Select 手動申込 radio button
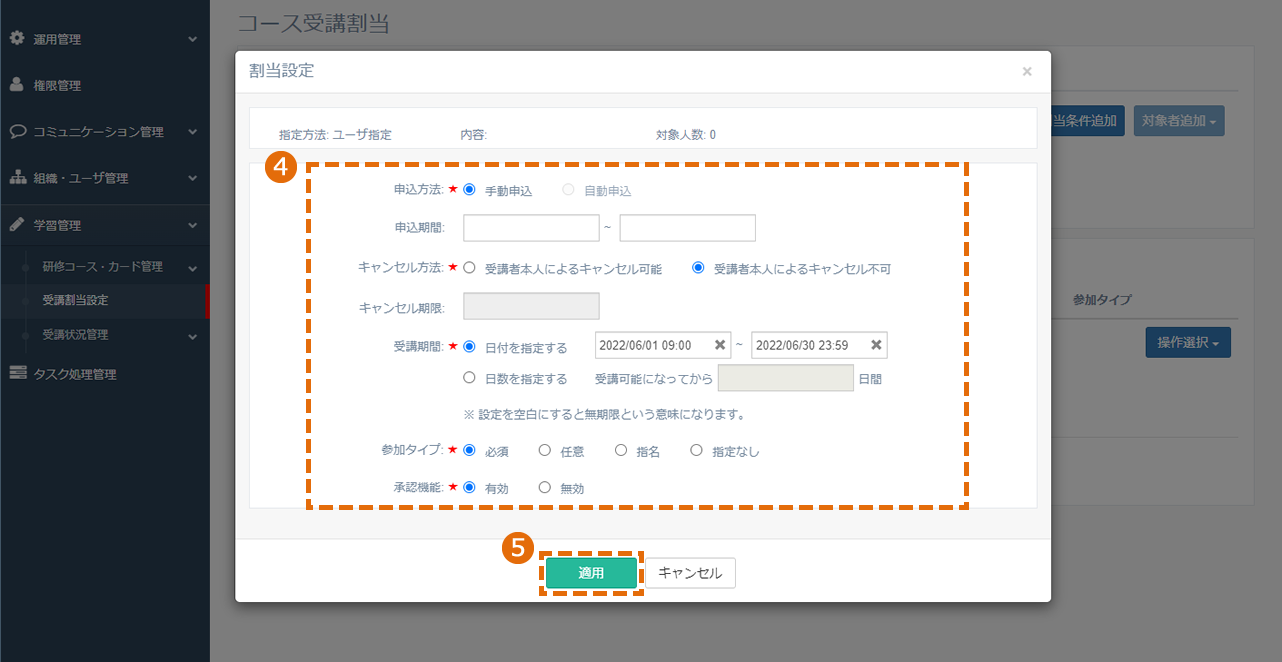This screenshot has height=662, width=1282. pyautogui.click(x=469, y=190)
